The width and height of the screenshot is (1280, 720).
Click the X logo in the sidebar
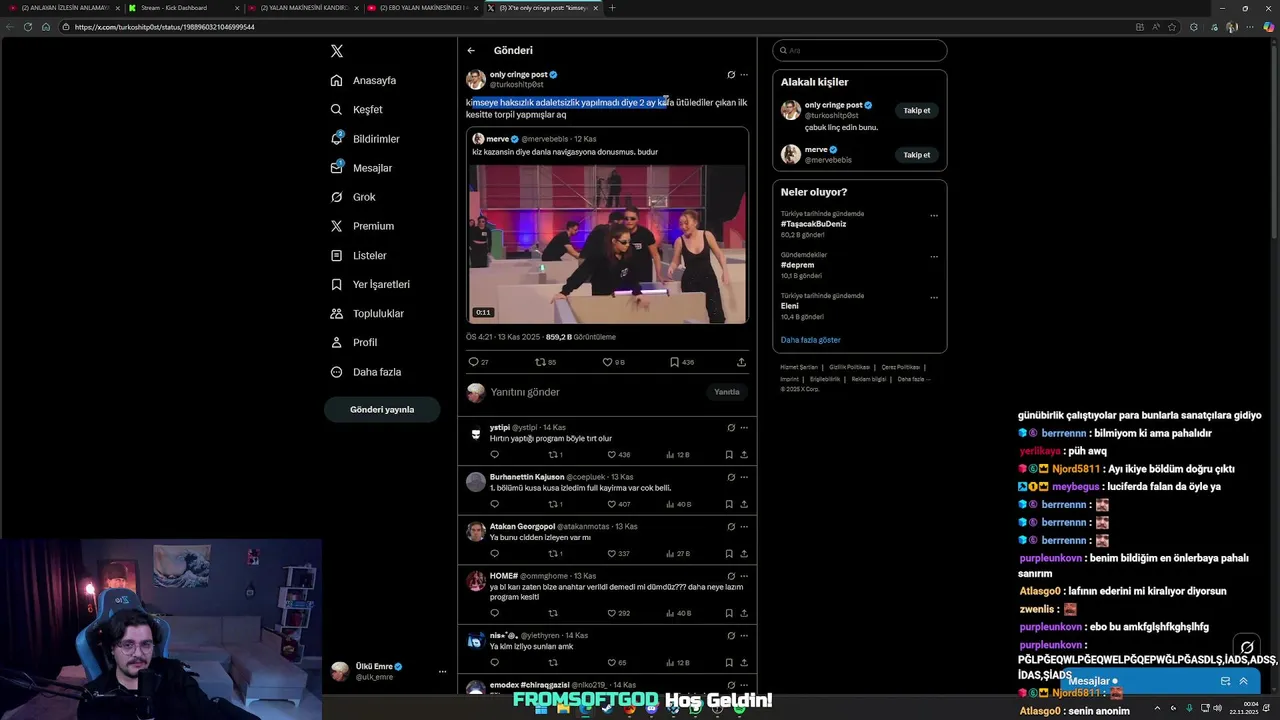pos(337,51)
